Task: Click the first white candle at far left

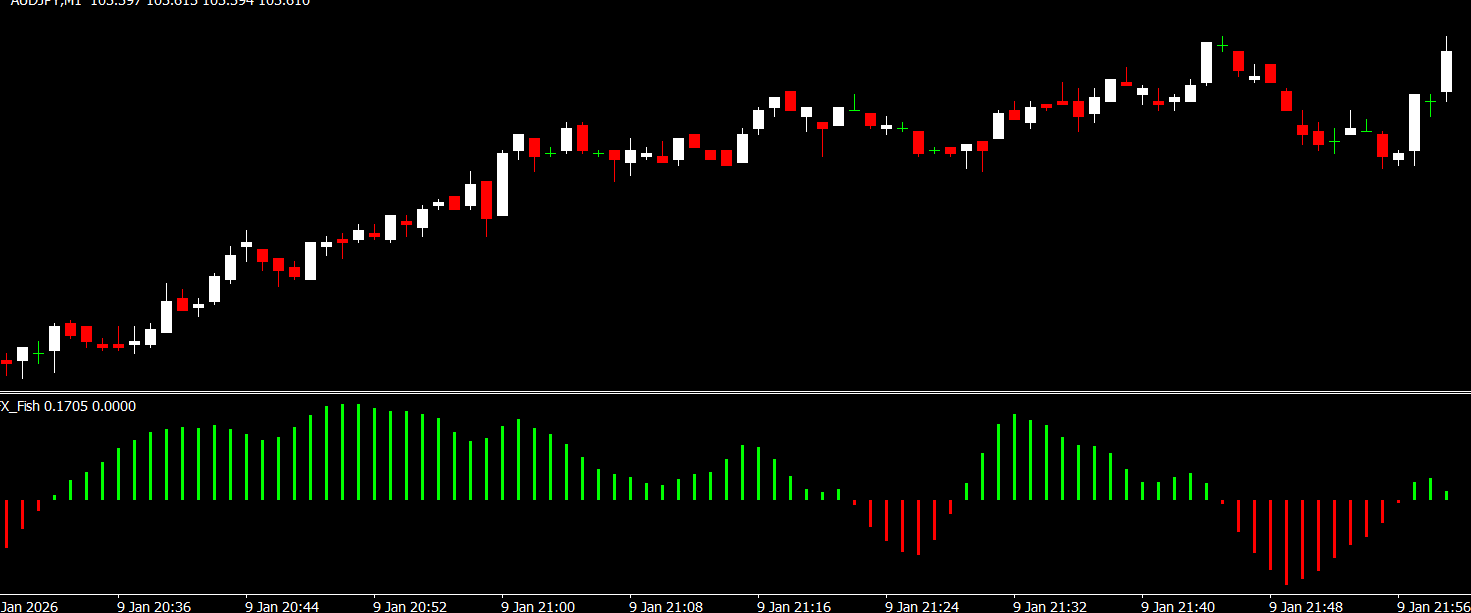Action: pyautogui.click(x=22, y=353)
